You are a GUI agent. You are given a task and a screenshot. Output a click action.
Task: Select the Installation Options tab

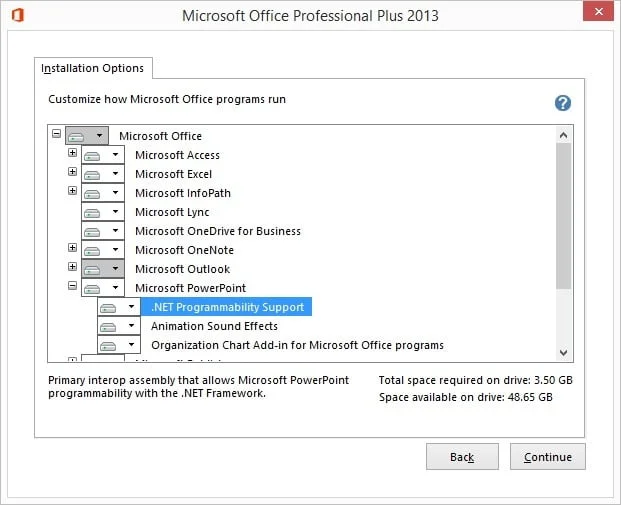pyautogui.click(x=93, y=68)
